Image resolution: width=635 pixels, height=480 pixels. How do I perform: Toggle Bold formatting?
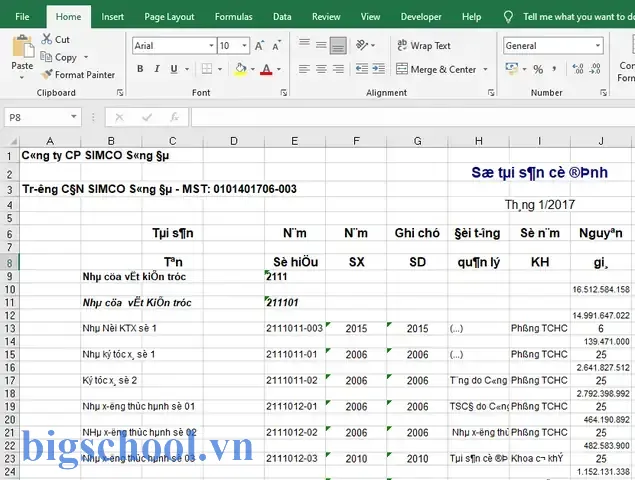[140, 69]
